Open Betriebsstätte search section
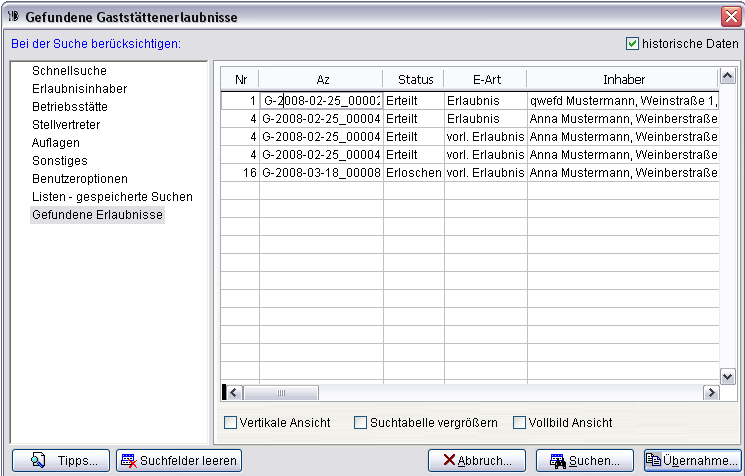The height and width of the screenshot is (476, 745). point(72,107)
